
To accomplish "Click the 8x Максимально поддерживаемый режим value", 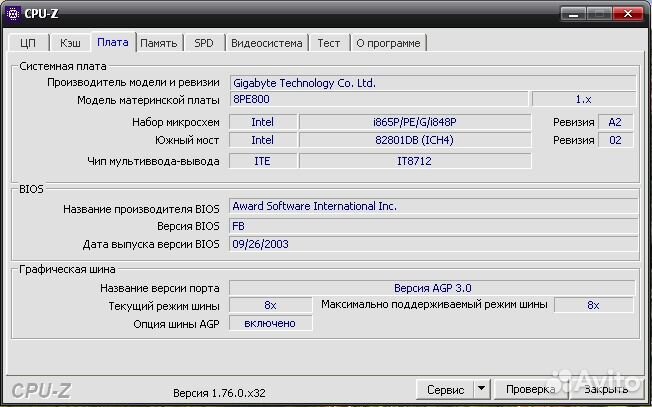I will click(594, 305).
